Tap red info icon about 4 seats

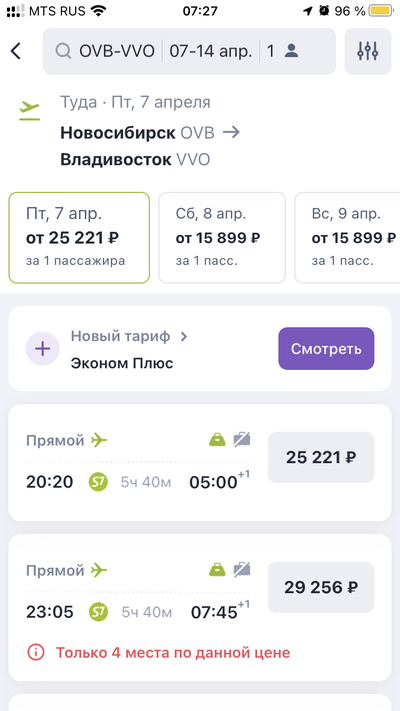point(36,653)
